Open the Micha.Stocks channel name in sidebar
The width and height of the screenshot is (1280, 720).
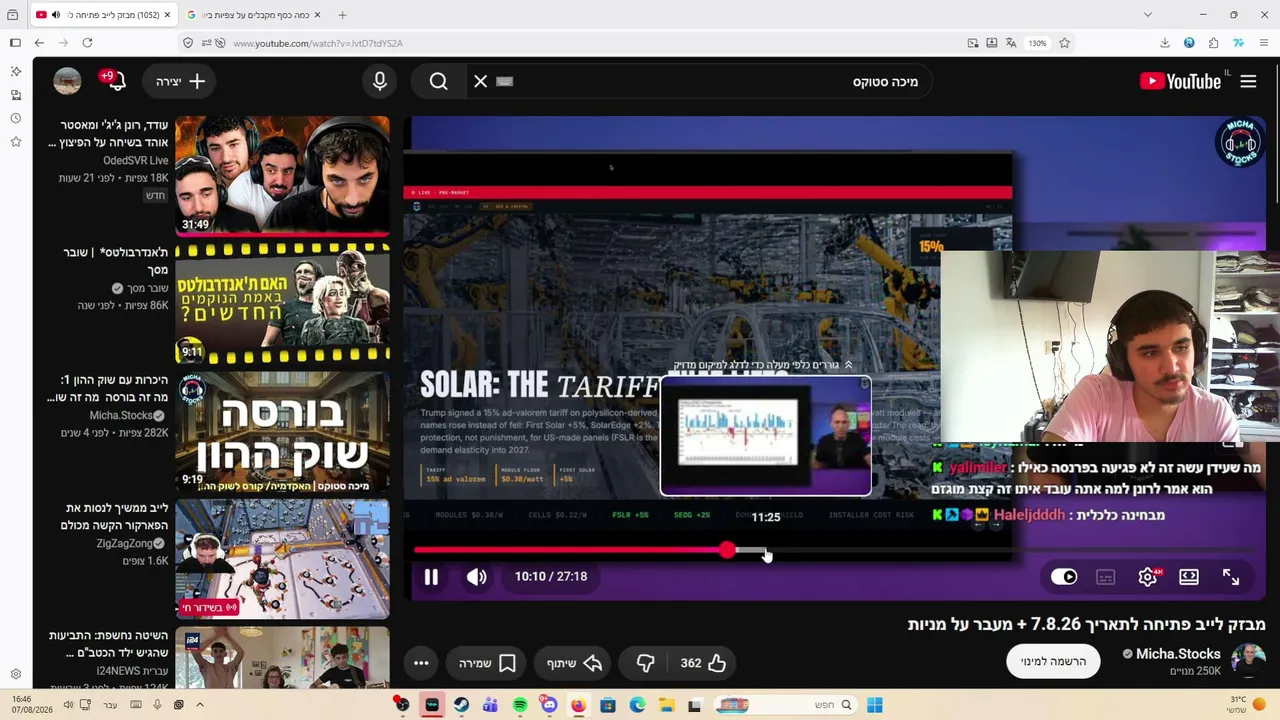(x=121, y=416)
